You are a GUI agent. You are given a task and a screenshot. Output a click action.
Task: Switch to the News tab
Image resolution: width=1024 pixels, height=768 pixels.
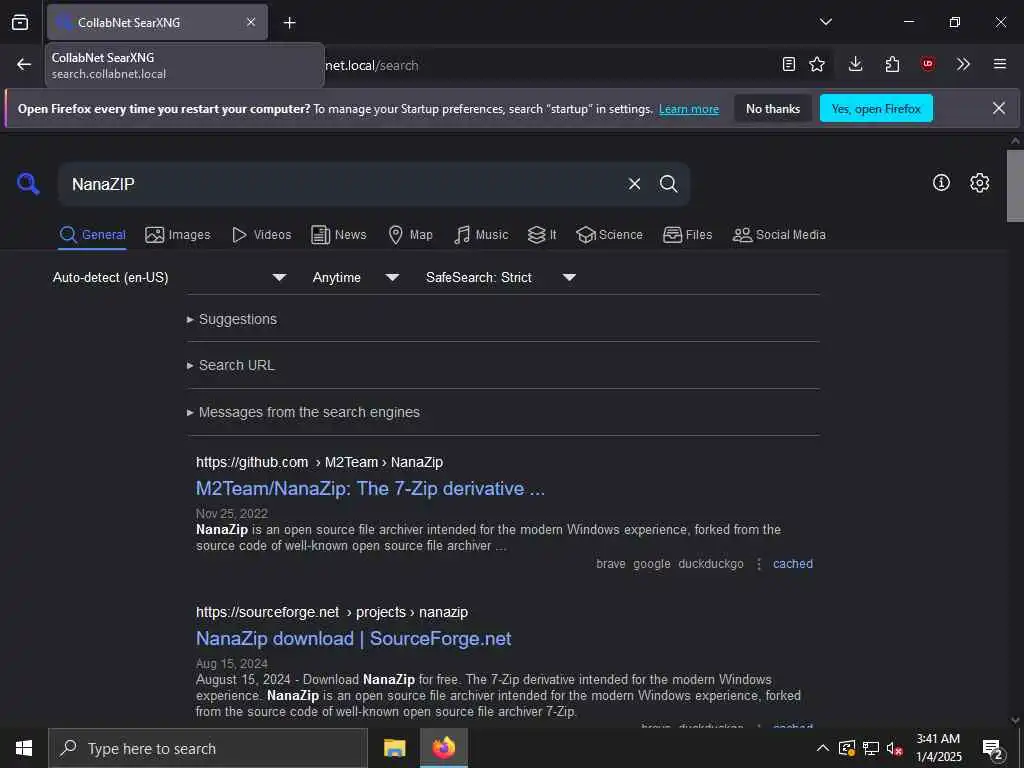(338, 234)
